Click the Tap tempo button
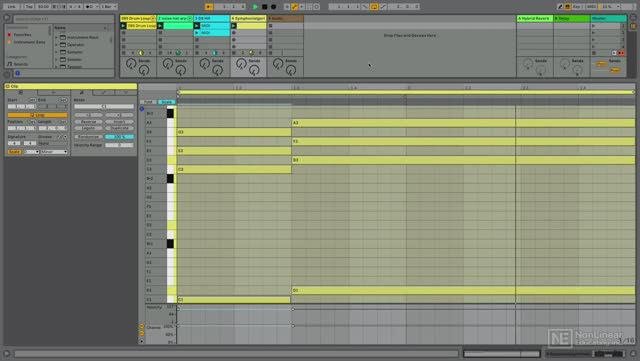Viewport: 640px width, 361px height. [x=29, y=7]
